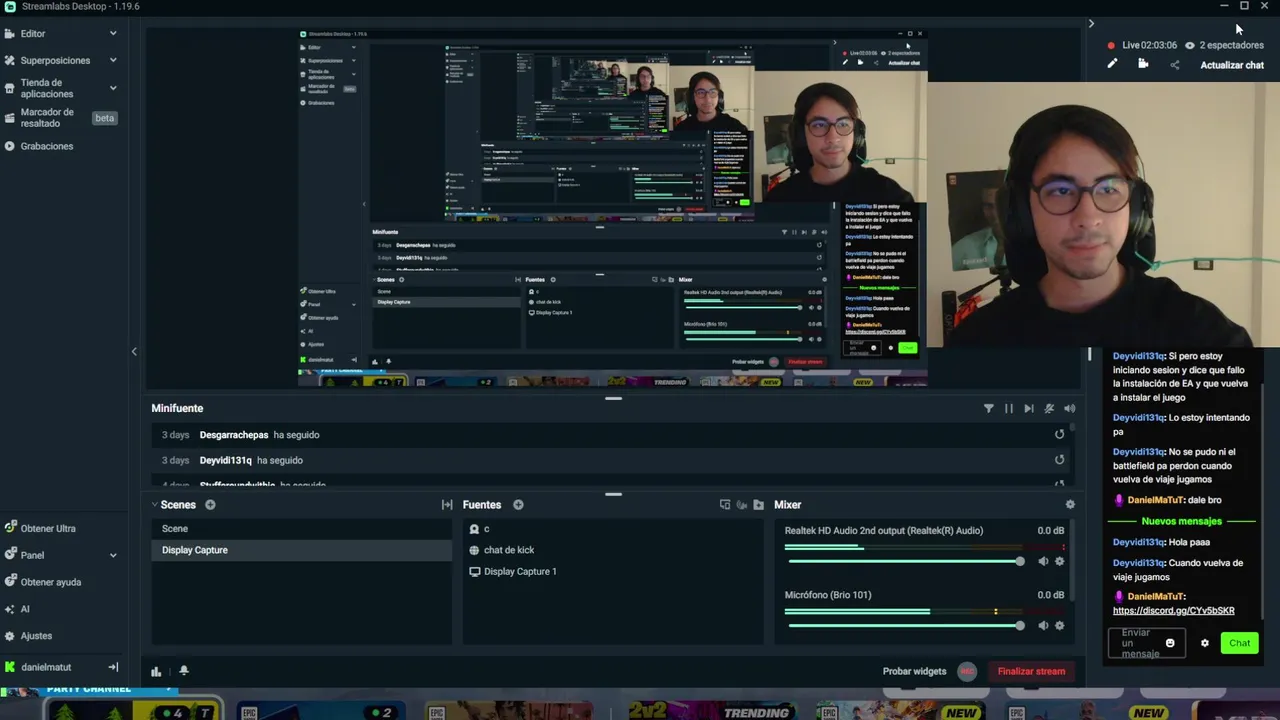The image size is (1280, 720).
Task: Click the viewer count eye icon
Action: point(1190,45)
